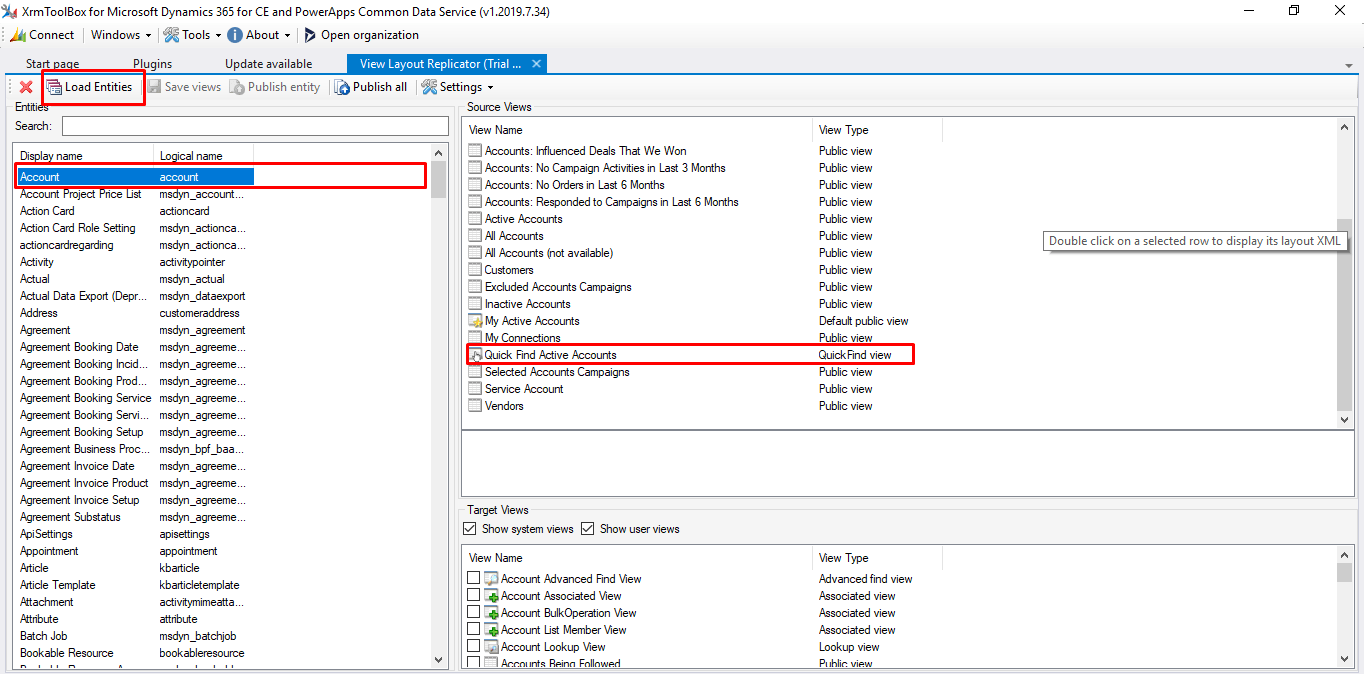This screenshot has width=1364, height=674.
Task: Click icon of Vendors view
Action: tap(475, 406)
